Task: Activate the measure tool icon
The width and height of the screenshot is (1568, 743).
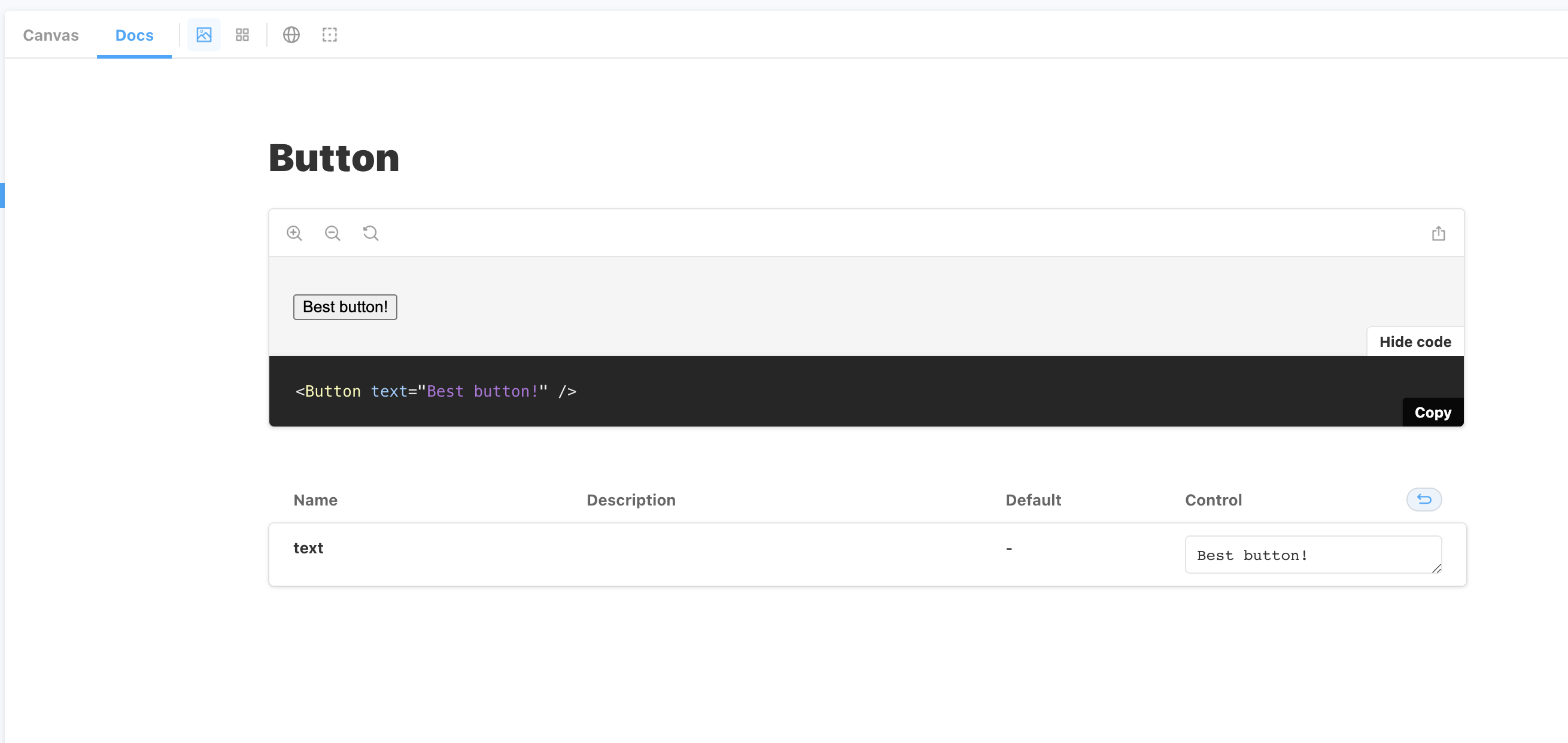Action: coord(330,35)
